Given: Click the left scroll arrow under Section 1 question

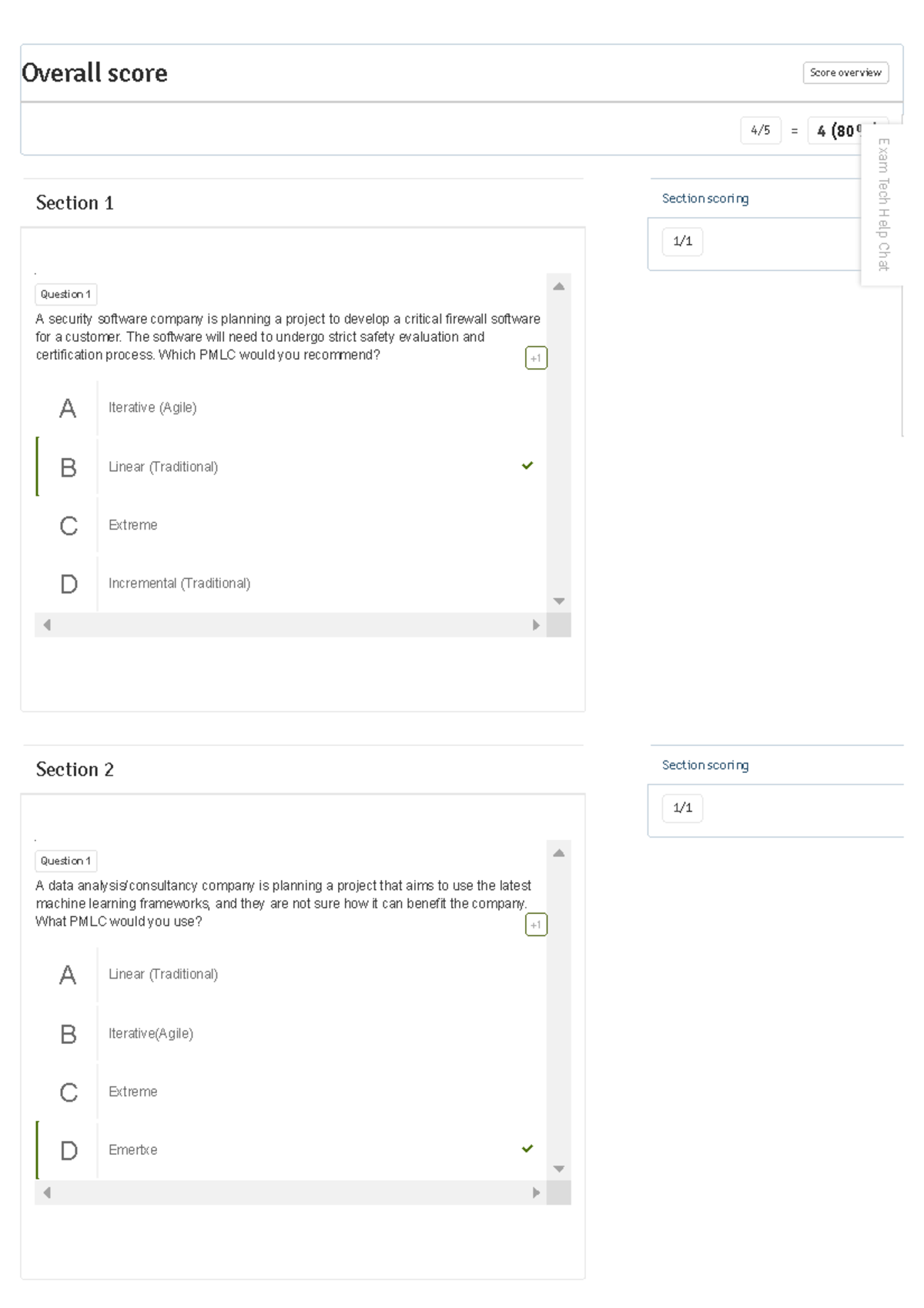Looking at the screenshot, I should coord(47,624).
